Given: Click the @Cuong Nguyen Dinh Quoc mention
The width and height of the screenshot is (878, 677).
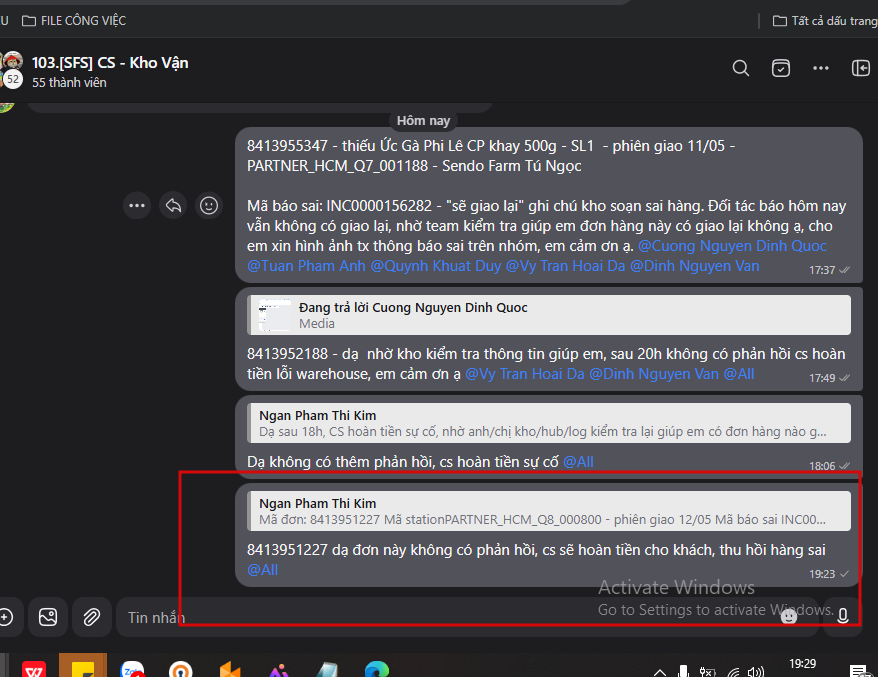Looking at the screenshot, I should pyautogui.click(x=732, y=246).
